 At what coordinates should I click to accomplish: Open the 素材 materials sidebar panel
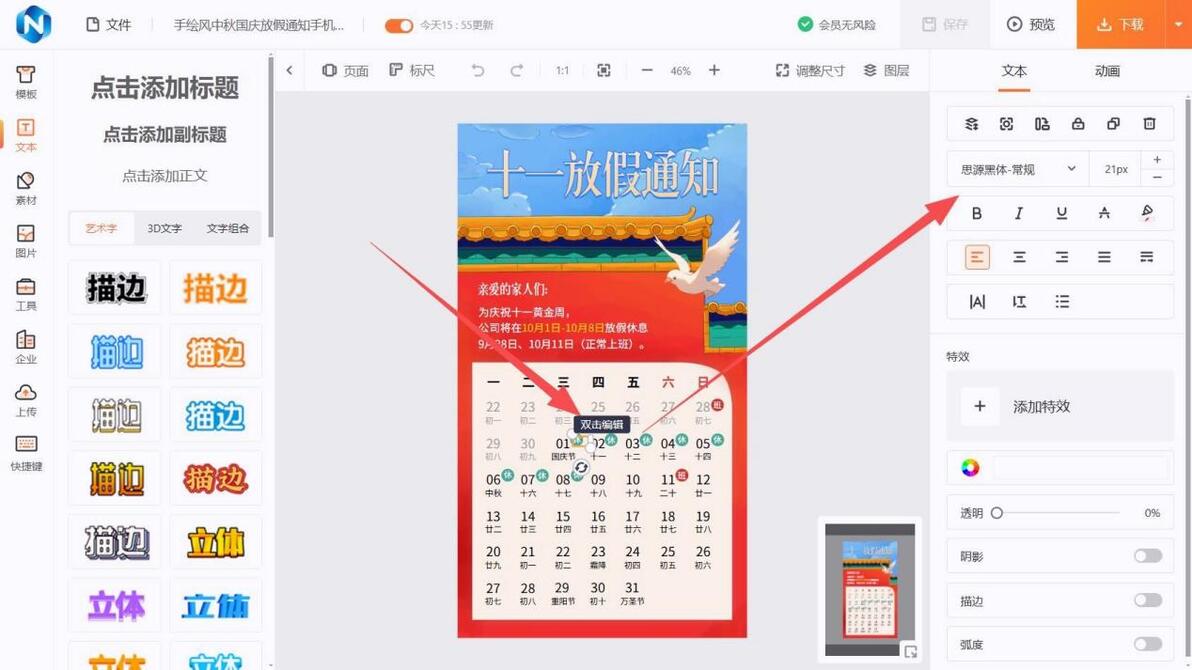26,189
